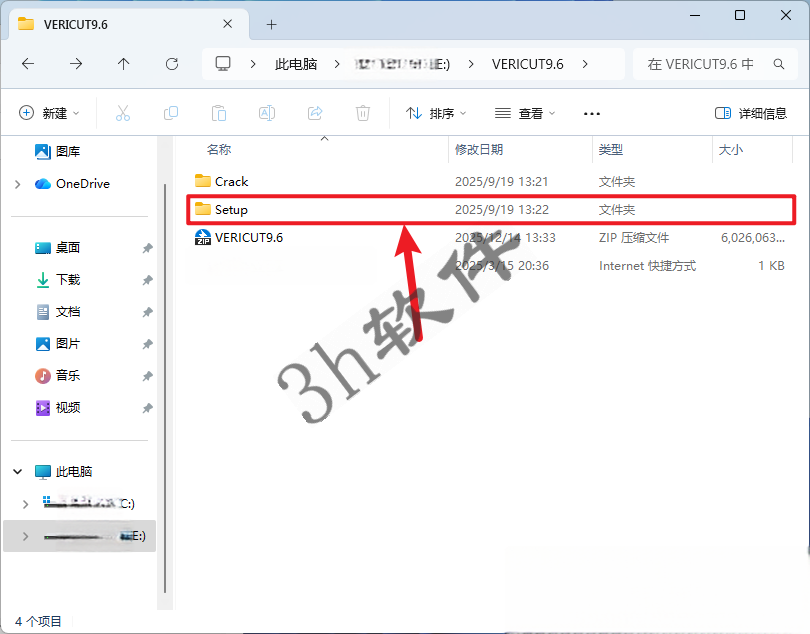The image size is (810, 634).
Task: Expand chevron after VERICUT9.6 in address bar
Action: (585, 64)
